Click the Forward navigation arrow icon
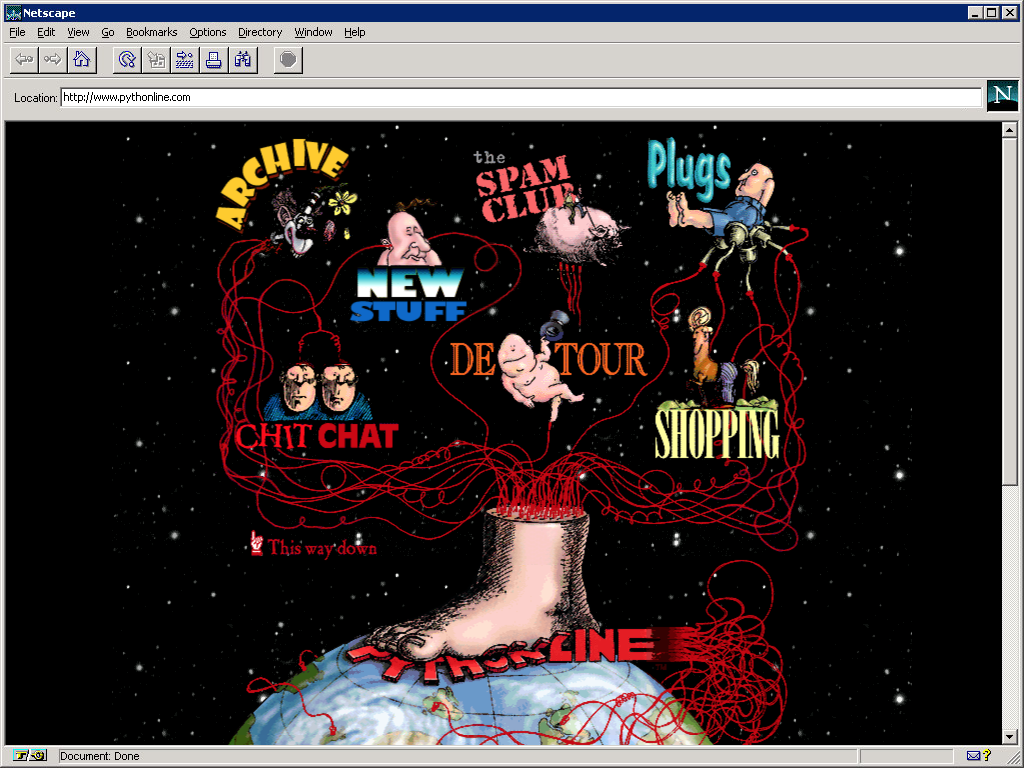 [x=52, y=59]
